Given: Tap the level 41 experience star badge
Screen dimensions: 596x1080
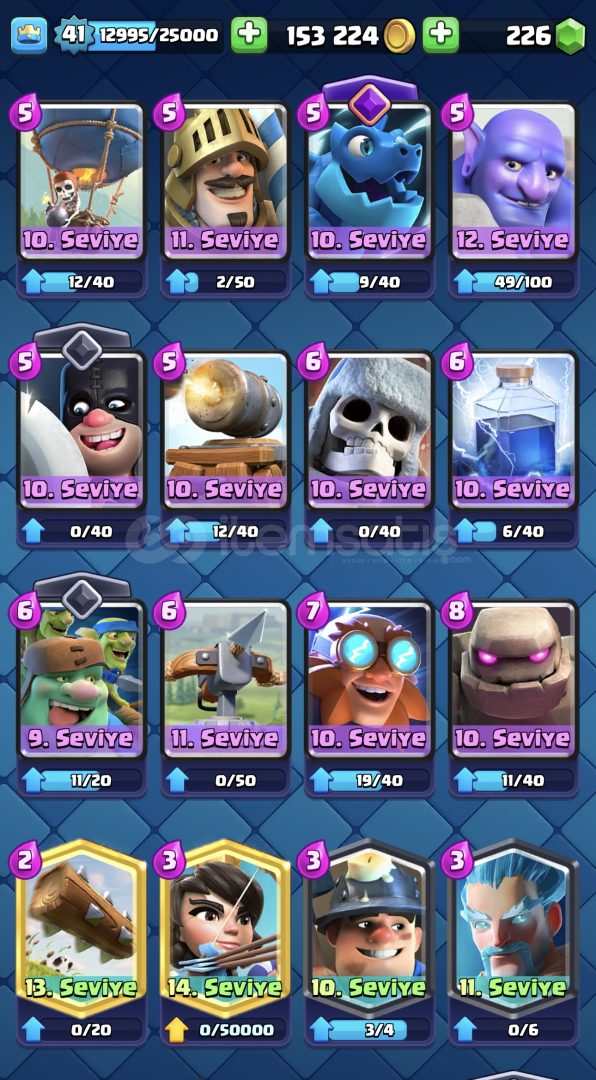Looking at the screenshot, I should 73,34.
